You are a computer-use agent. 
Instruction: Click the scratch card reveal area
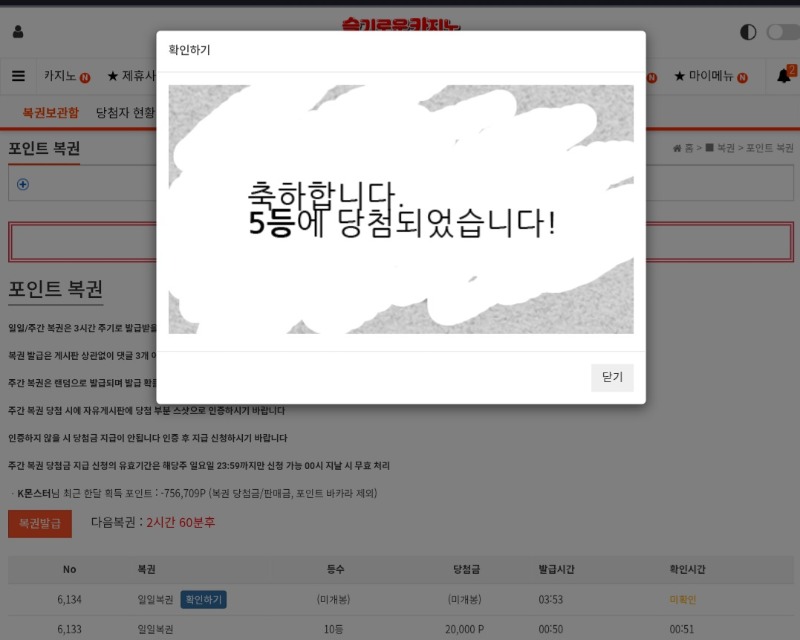[400, 209]
